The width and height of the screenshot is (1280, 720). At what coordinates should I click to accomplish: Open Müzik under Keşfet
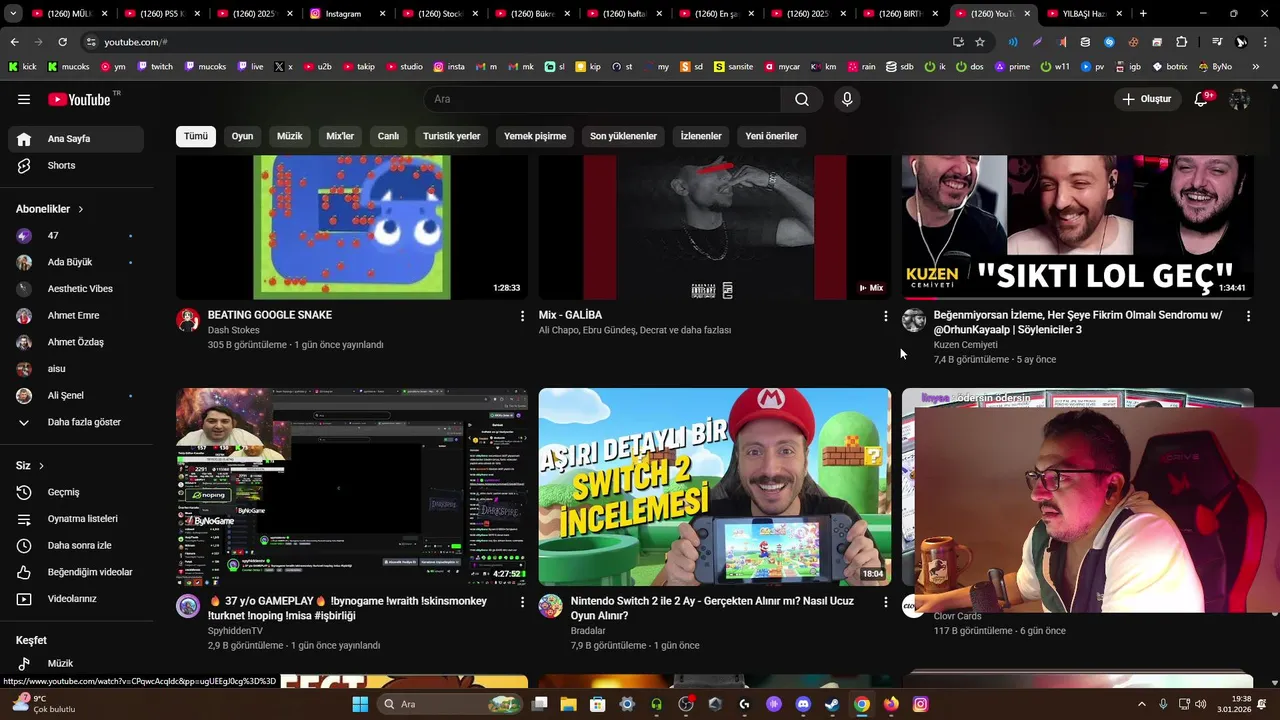coord(76,663)
